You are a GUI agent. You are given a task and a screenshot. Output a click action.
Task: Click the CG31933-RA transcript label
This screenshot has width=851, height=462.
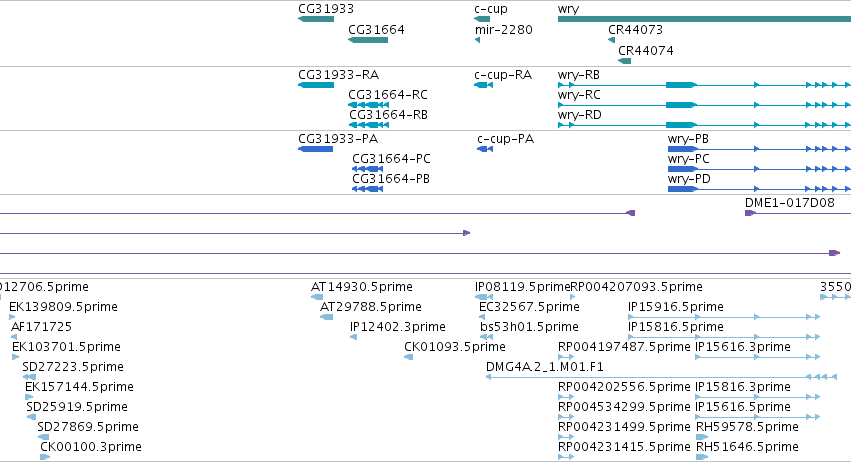pyautogui.click(x=339, y=75)
